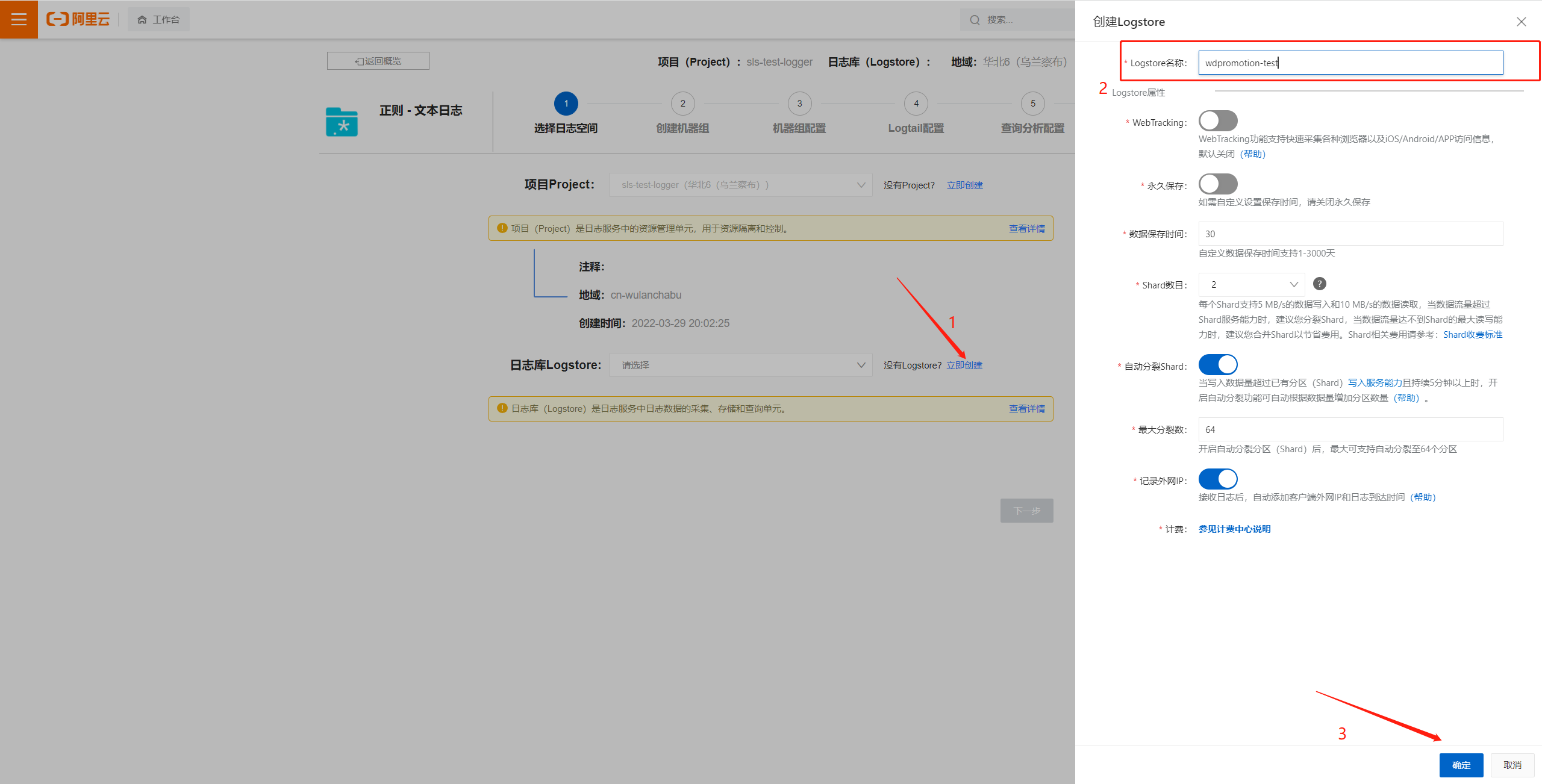Click the Logtail configuration step label

pos(916,128)
